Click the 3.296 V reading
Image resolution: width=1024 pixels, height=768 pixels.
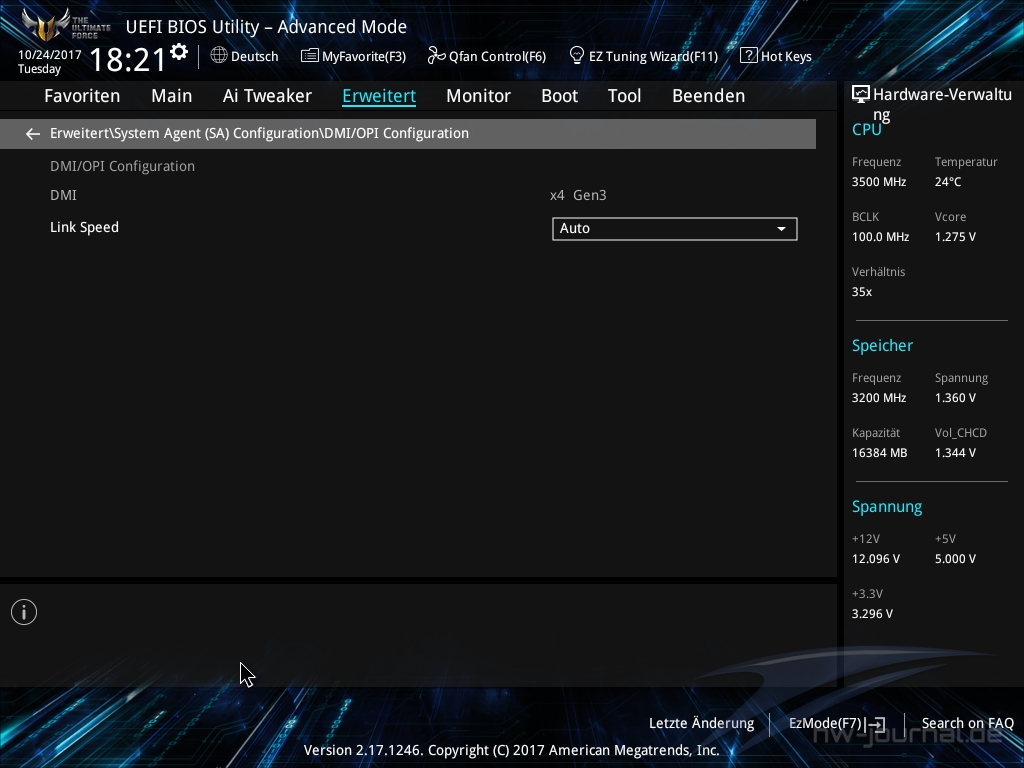[872, 614]
